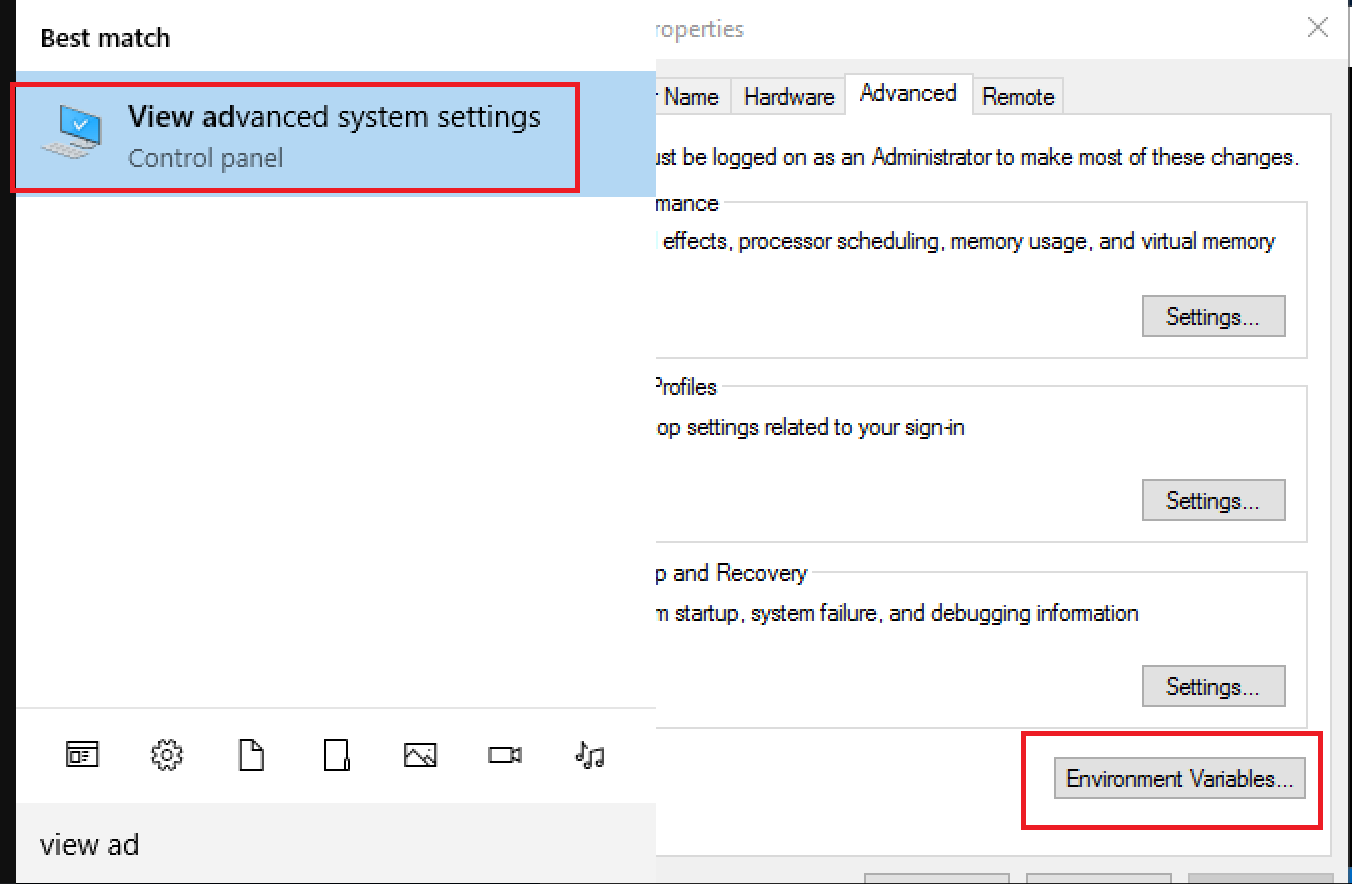The height and width of the screenshot is (884, 1352).
Task: Open the Advanced tab
Action: tap(908, 93)
